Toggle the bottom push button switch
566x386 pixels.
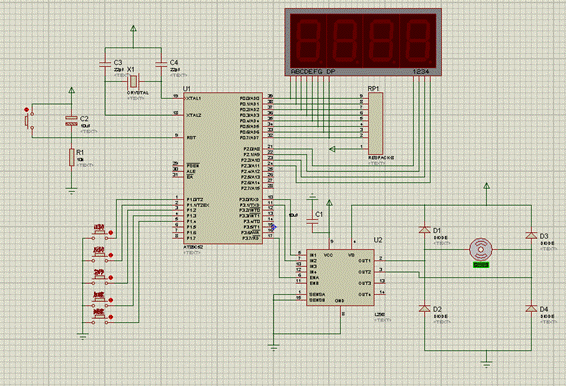click(101, 317)
